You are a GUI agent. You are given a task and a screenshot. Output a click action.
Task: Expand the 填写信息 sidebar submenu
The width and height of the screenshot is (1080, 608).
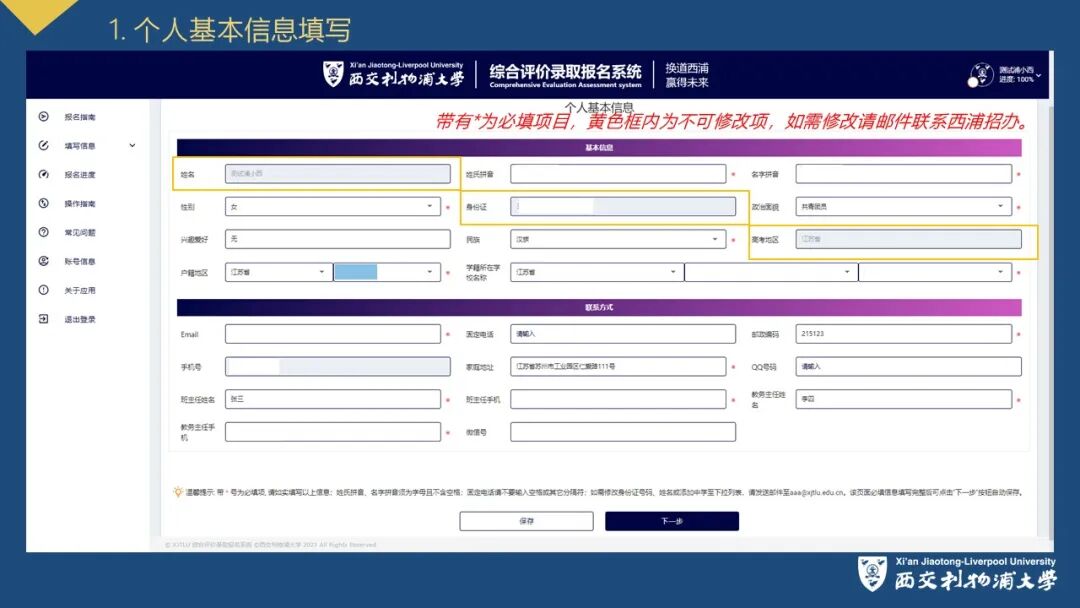click(x=132, y=145)
